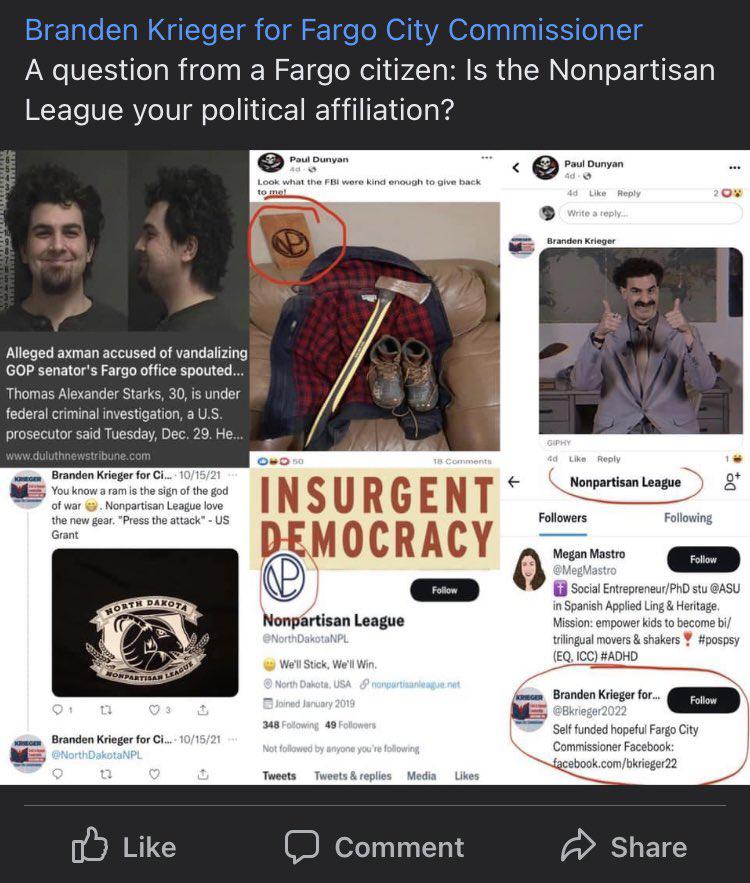Image resolution: width=750 pixels, height=883 pixels.
Task: Tap the thumbs-up Like icon
Action: point(90,845)
